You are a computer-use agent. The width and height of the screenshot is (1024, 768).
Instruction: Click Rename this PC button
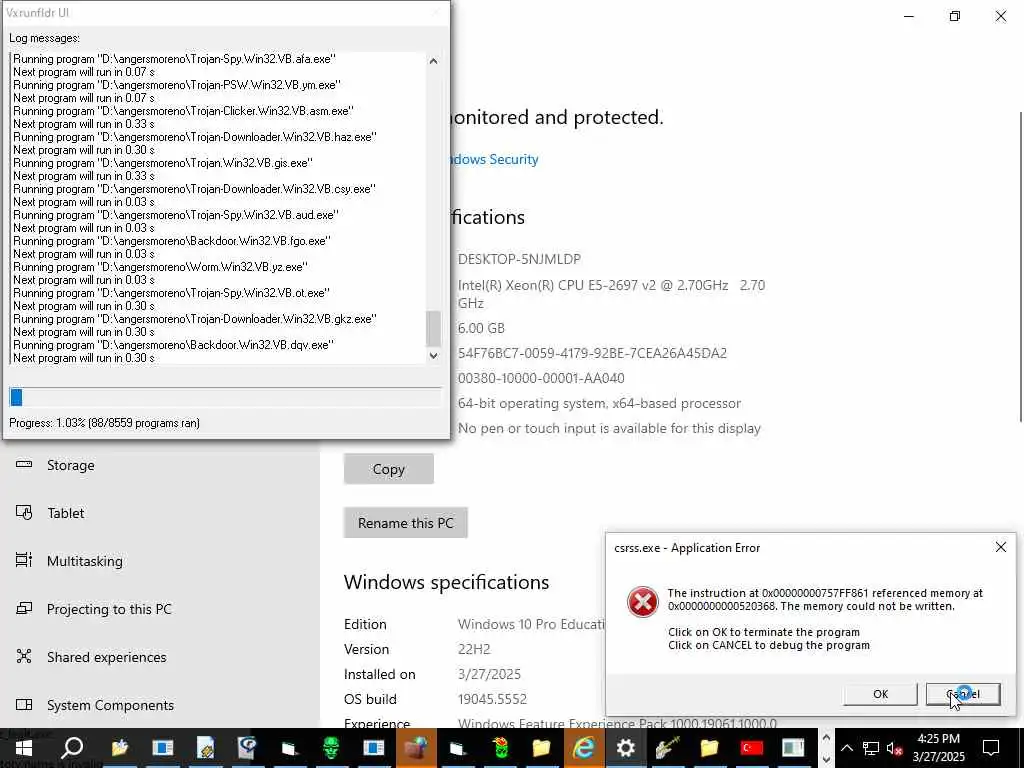406,522
